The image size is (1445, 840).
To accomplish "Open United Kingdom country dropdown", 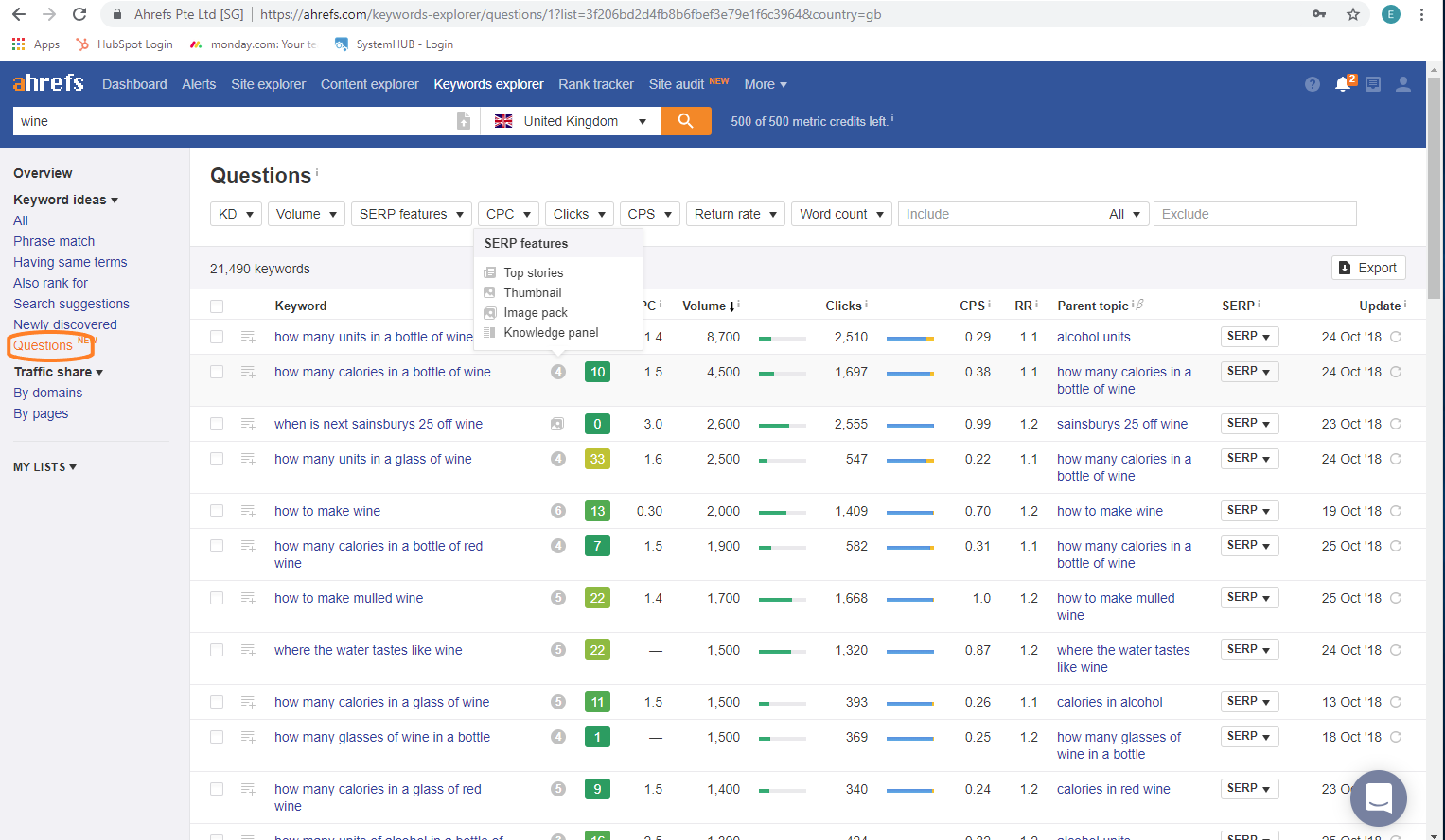I will [x=571, y=121].
